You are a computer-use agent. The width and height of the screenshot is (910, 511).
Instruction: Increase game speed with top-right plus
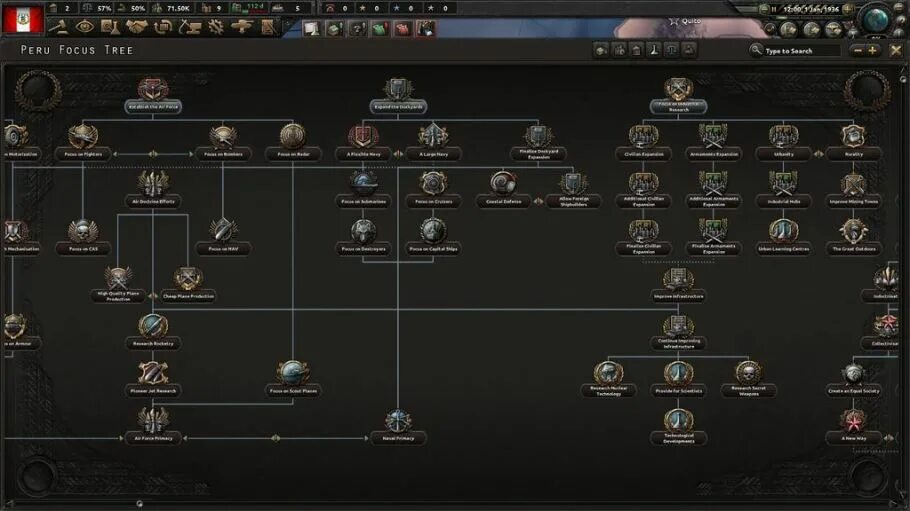(x=847, y=9)
